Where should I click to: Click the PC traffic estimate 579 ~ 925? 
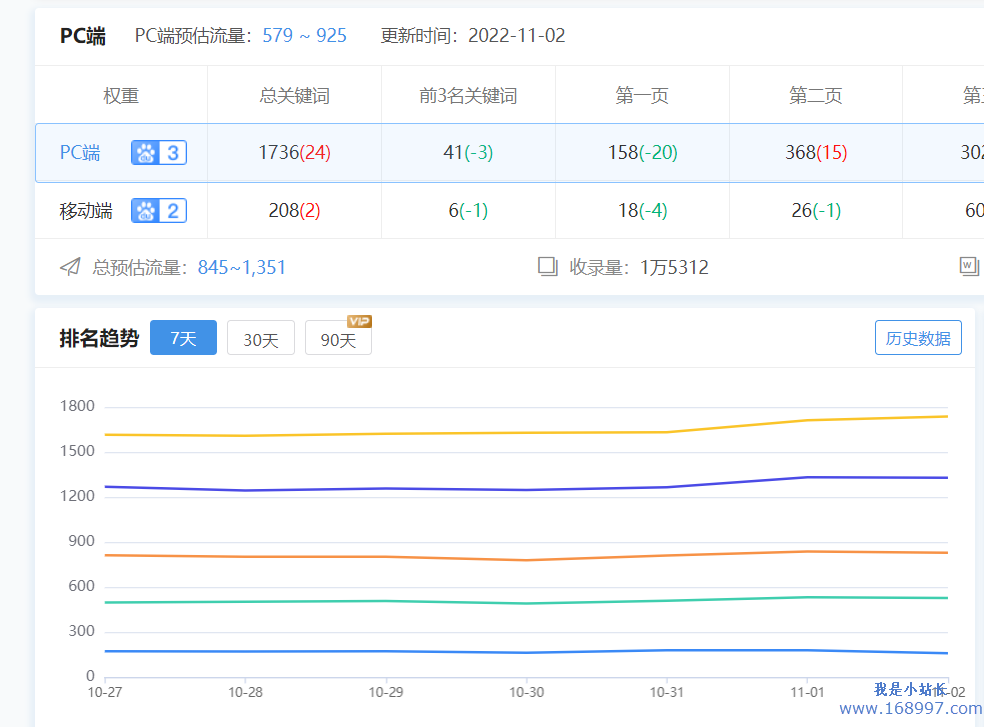click(304, 35)
